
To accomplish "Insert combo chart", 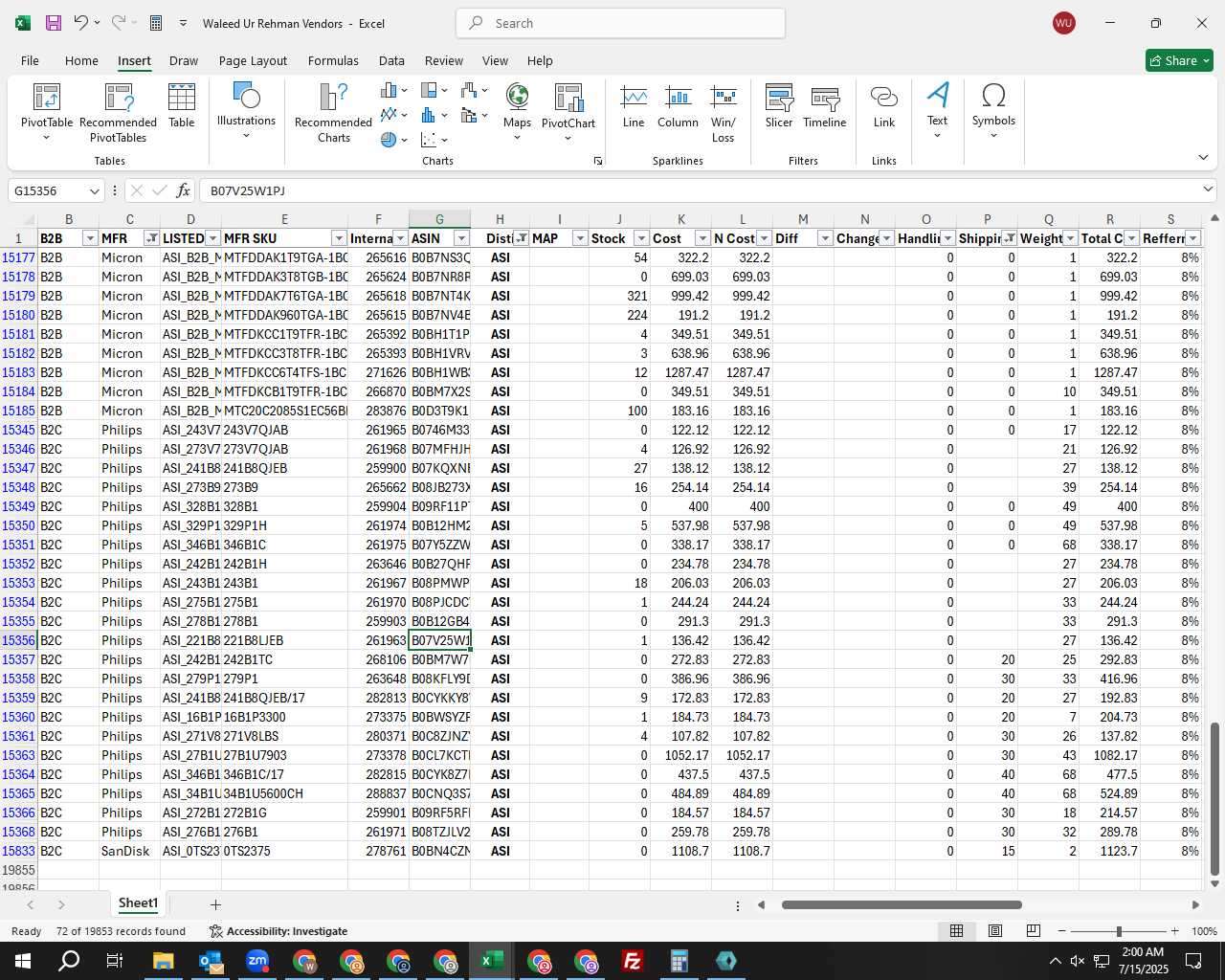I will (474, 115).
